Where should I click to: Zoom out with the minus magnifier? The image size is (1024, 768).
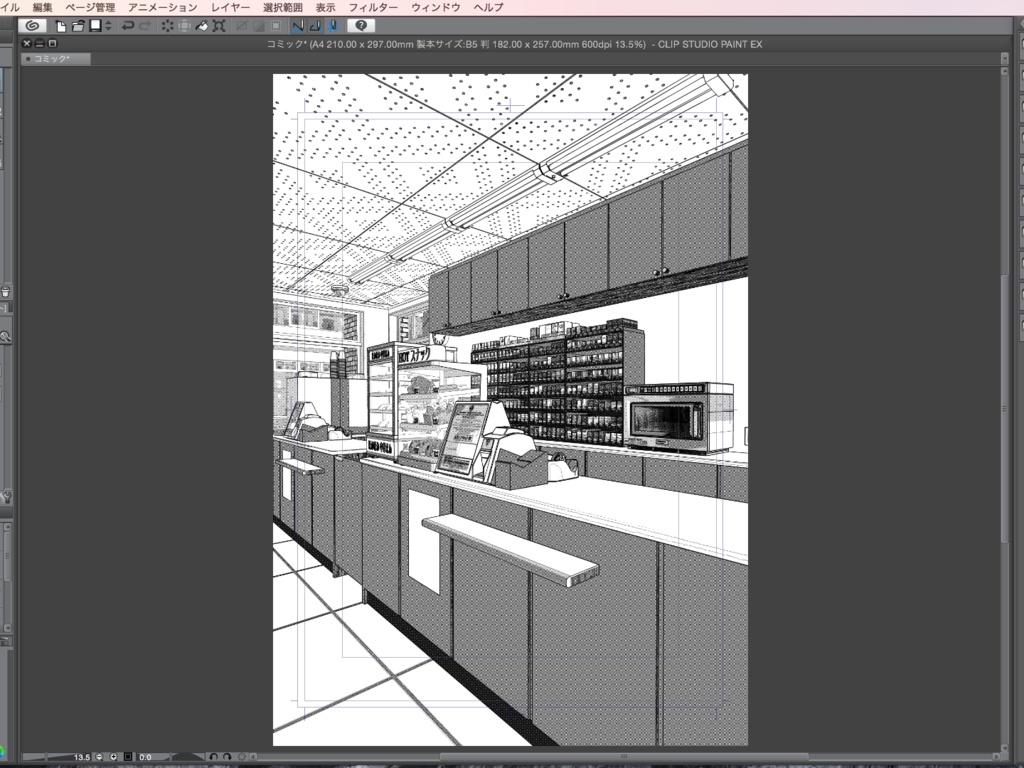[x=99, y=757]
